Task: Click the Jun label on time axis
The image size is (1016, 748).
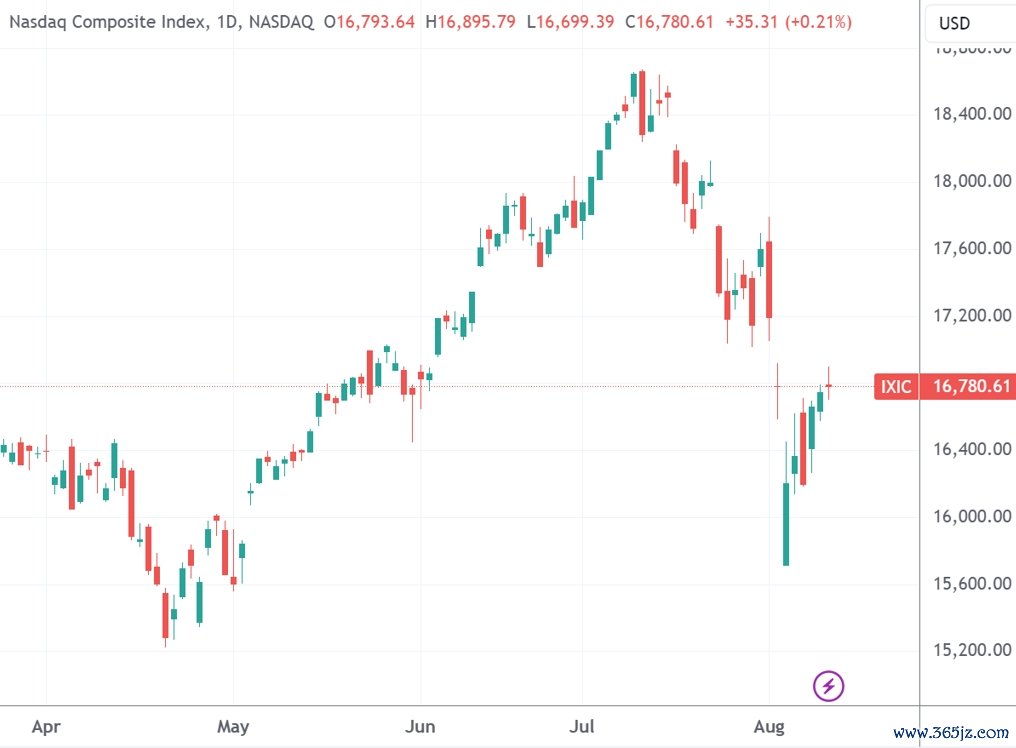Action: click(x=420, y=727)
